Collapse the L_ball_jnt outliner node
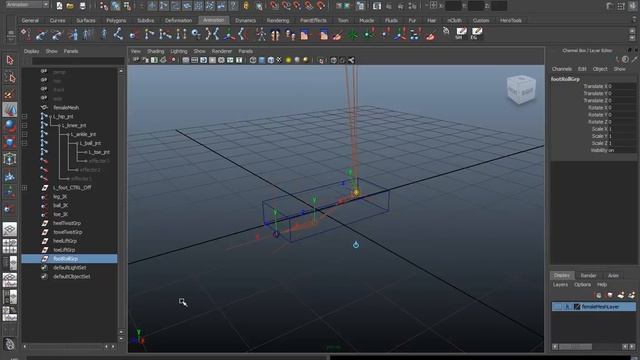The width and height of the screenshot is (640, 360). [24, 144]
